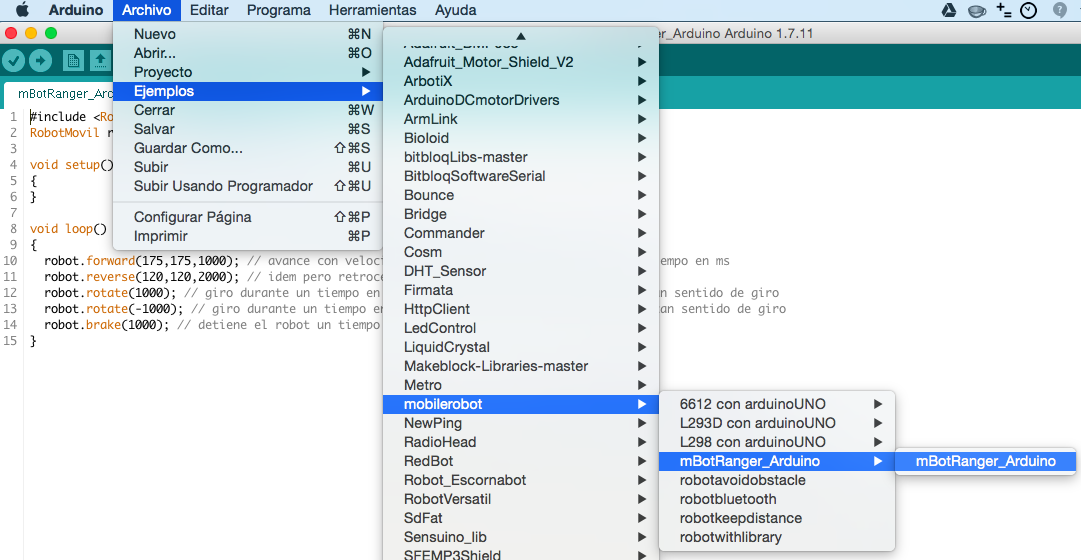Screen dimensions: 1081x560
Task: Open the Apple menu logo
Action: [22, 10]
